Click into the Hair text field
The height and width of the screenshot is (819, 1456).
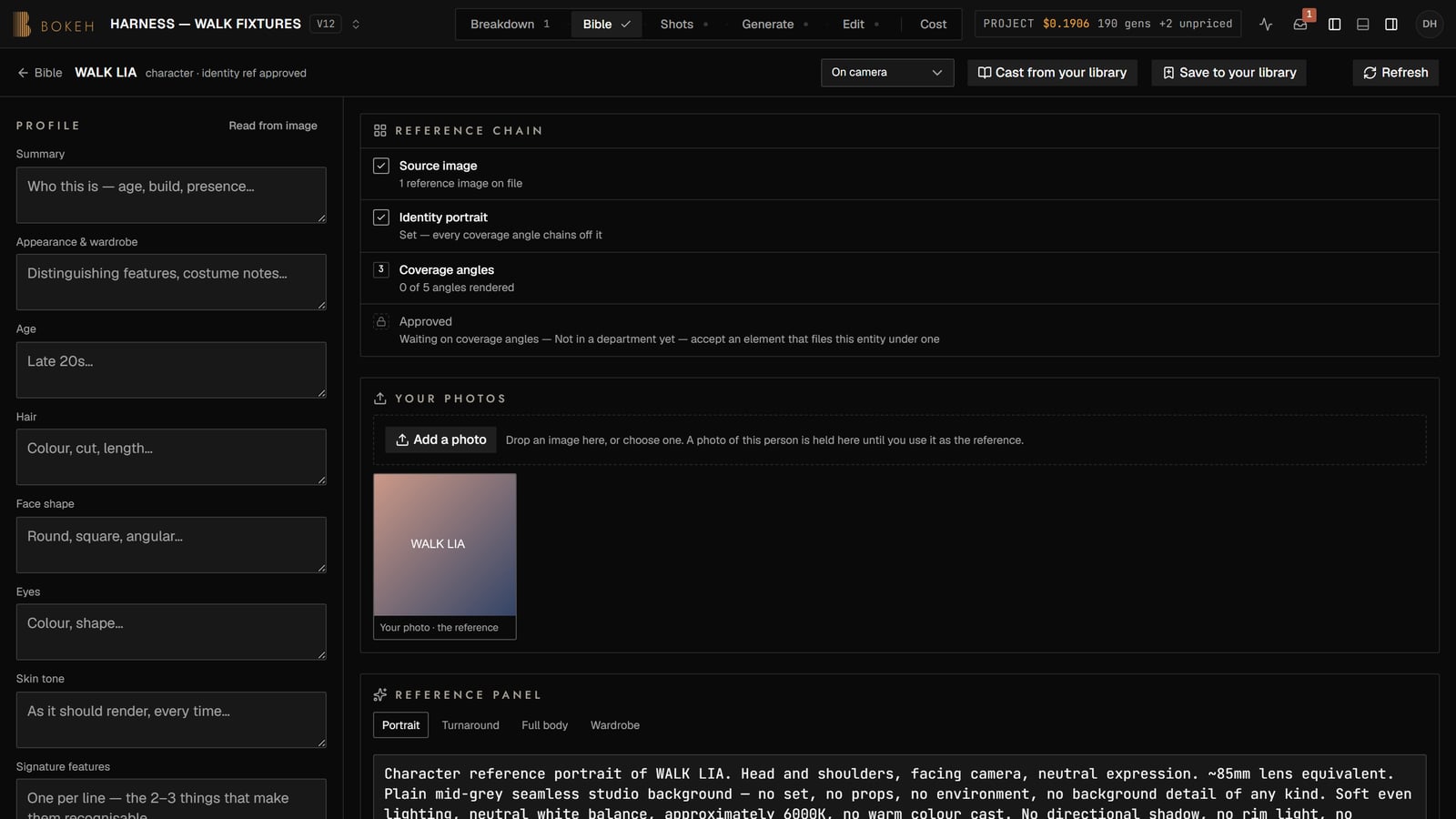171,457
